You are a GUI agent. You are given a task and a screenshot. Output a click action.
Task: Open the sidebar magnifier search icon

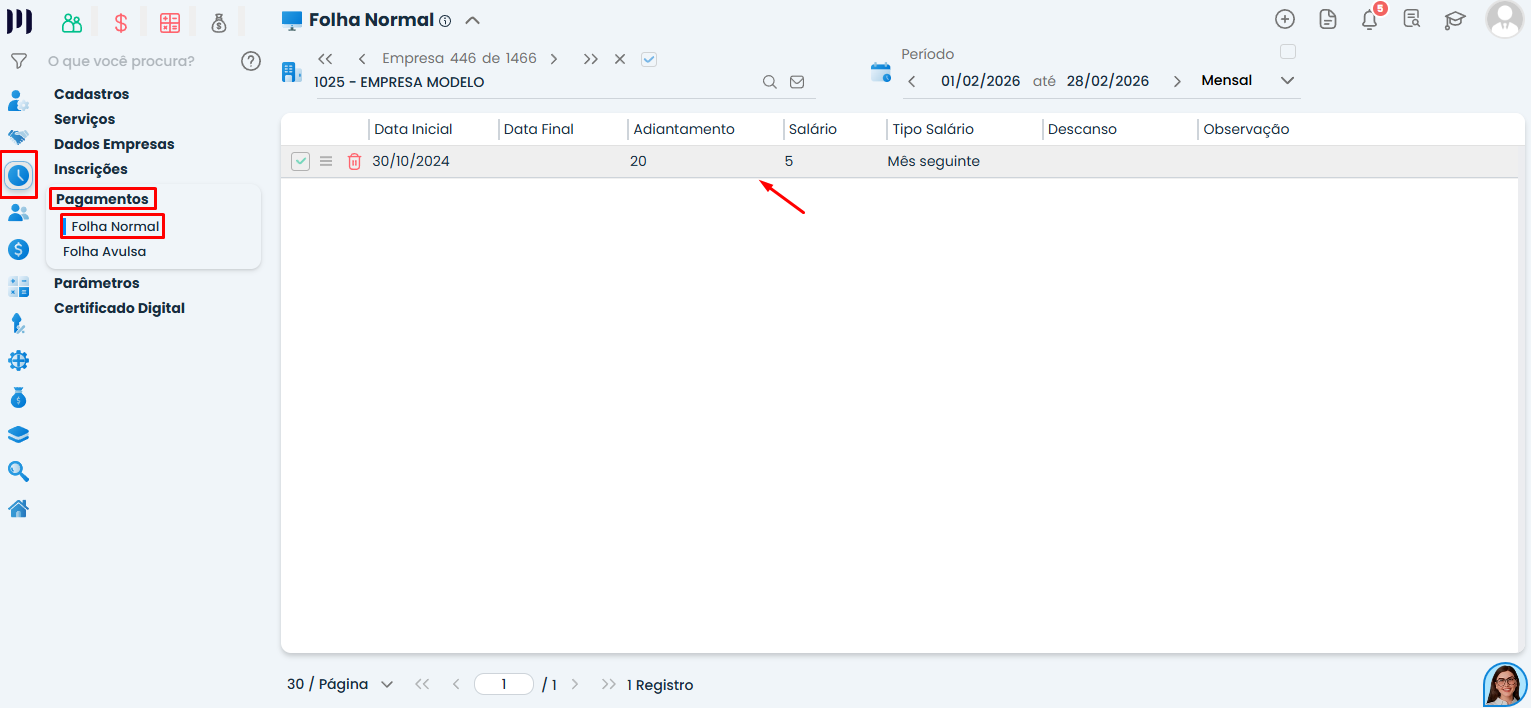(x=18, y=471)
